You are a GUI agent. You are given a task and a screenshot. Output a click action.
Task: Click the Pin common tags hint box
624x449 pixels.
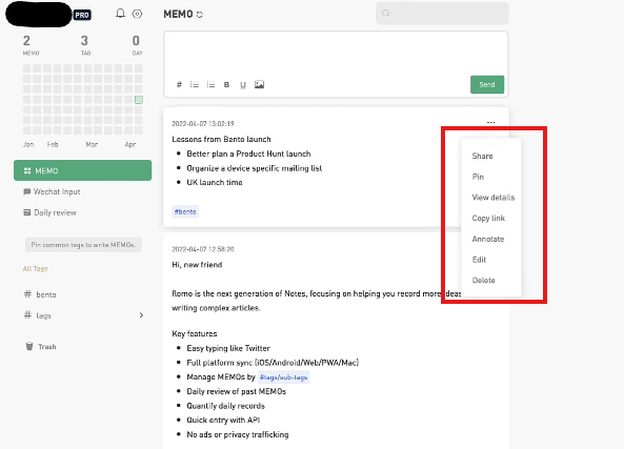point(83,245)
